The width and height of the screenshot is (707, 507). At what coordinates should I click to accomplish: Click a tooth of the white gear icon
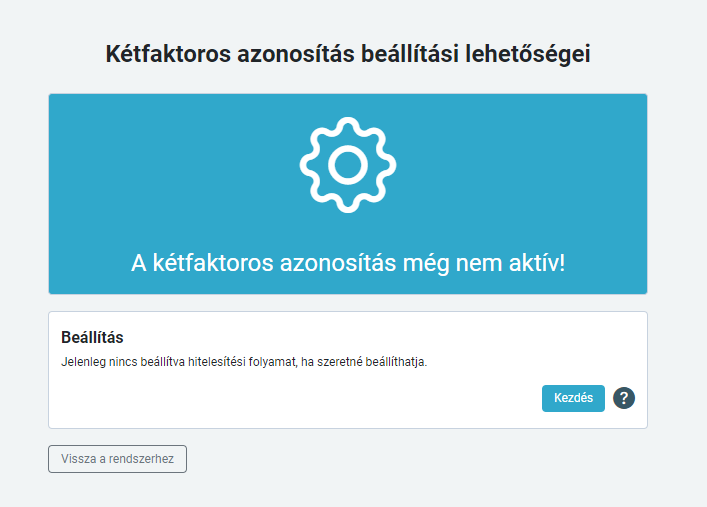pos(348,125)
